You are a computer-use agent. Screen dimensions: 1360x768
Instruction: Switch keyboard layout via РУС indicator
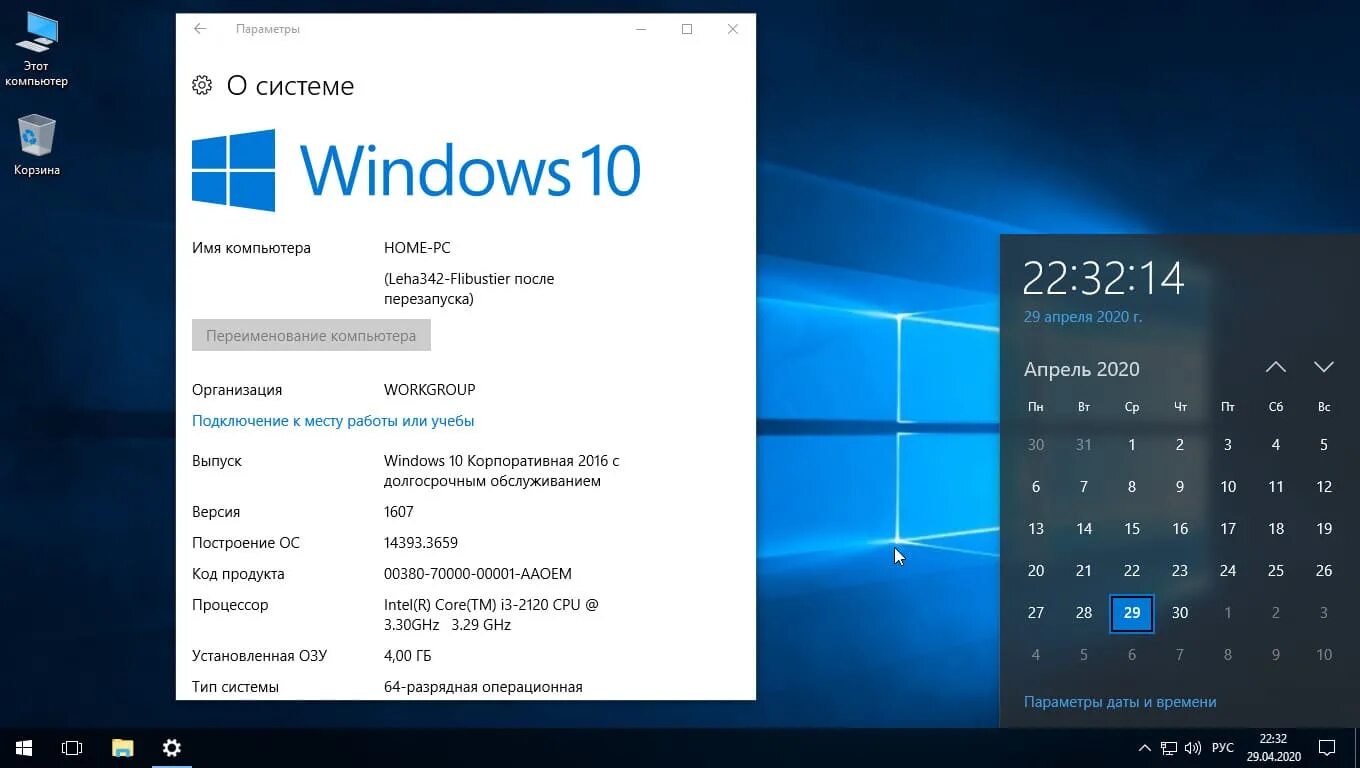point(1222,747)
